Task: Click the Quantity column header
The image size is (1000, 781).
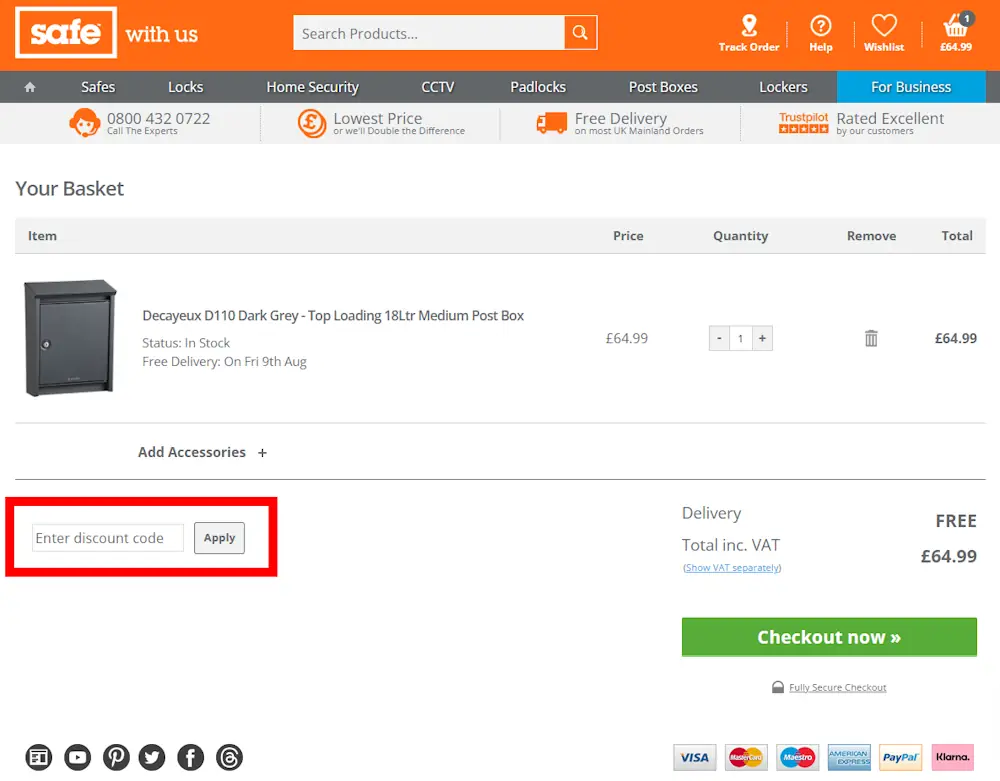Action: click(740, 236)
